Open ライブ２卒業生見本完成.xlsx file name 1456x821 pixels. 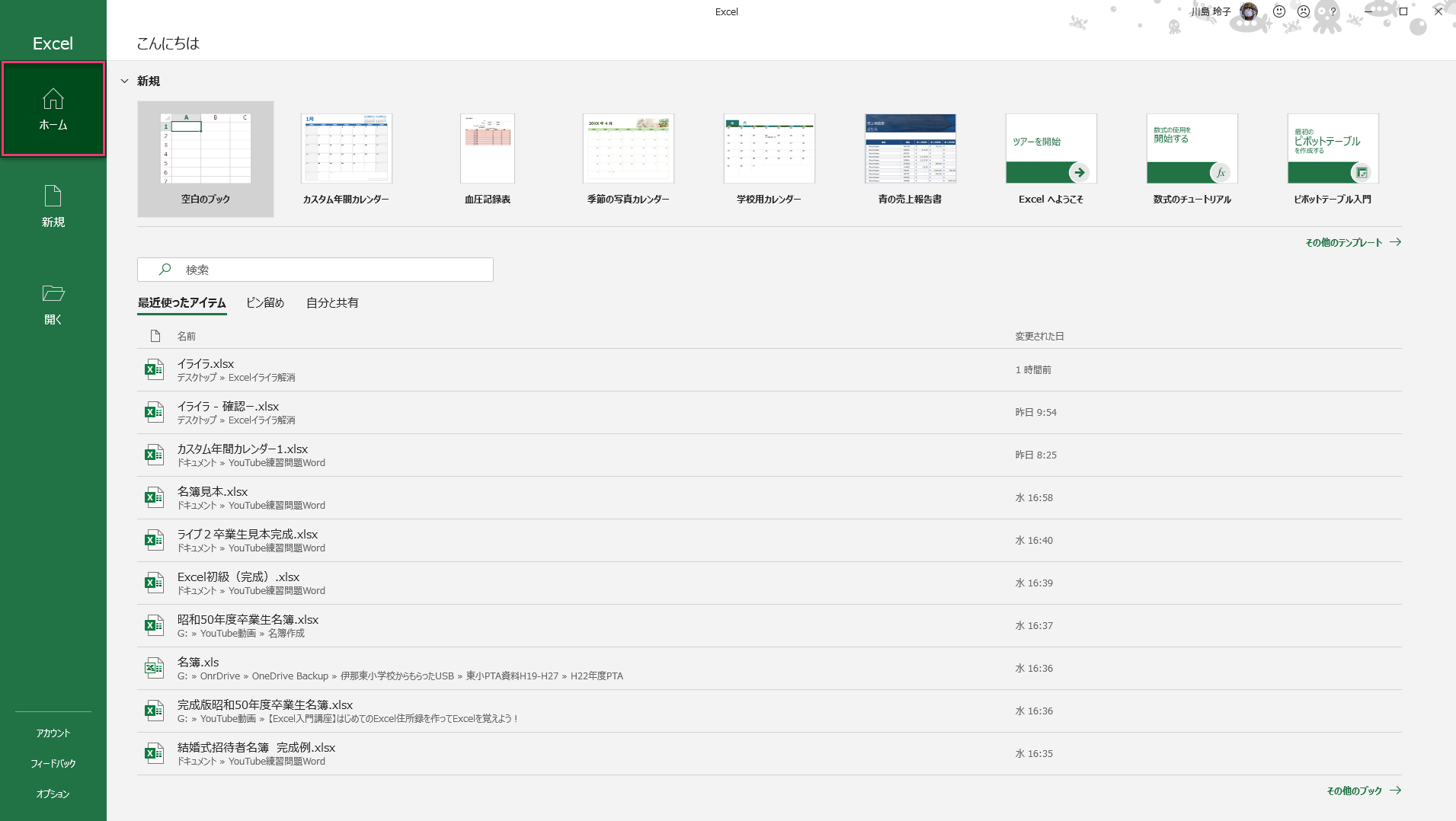248,534
